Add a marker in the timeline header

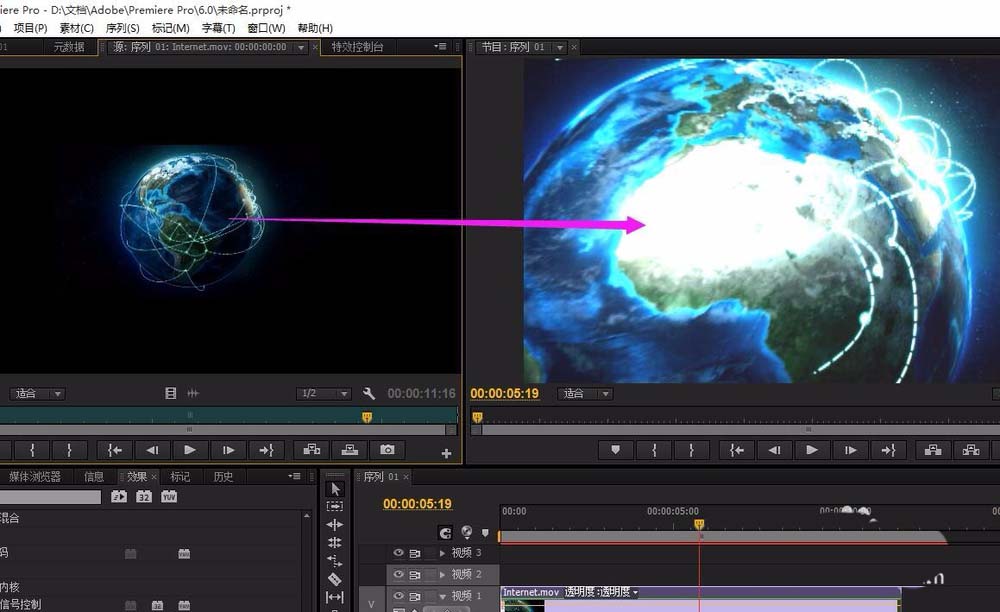(x=485, y=532)
